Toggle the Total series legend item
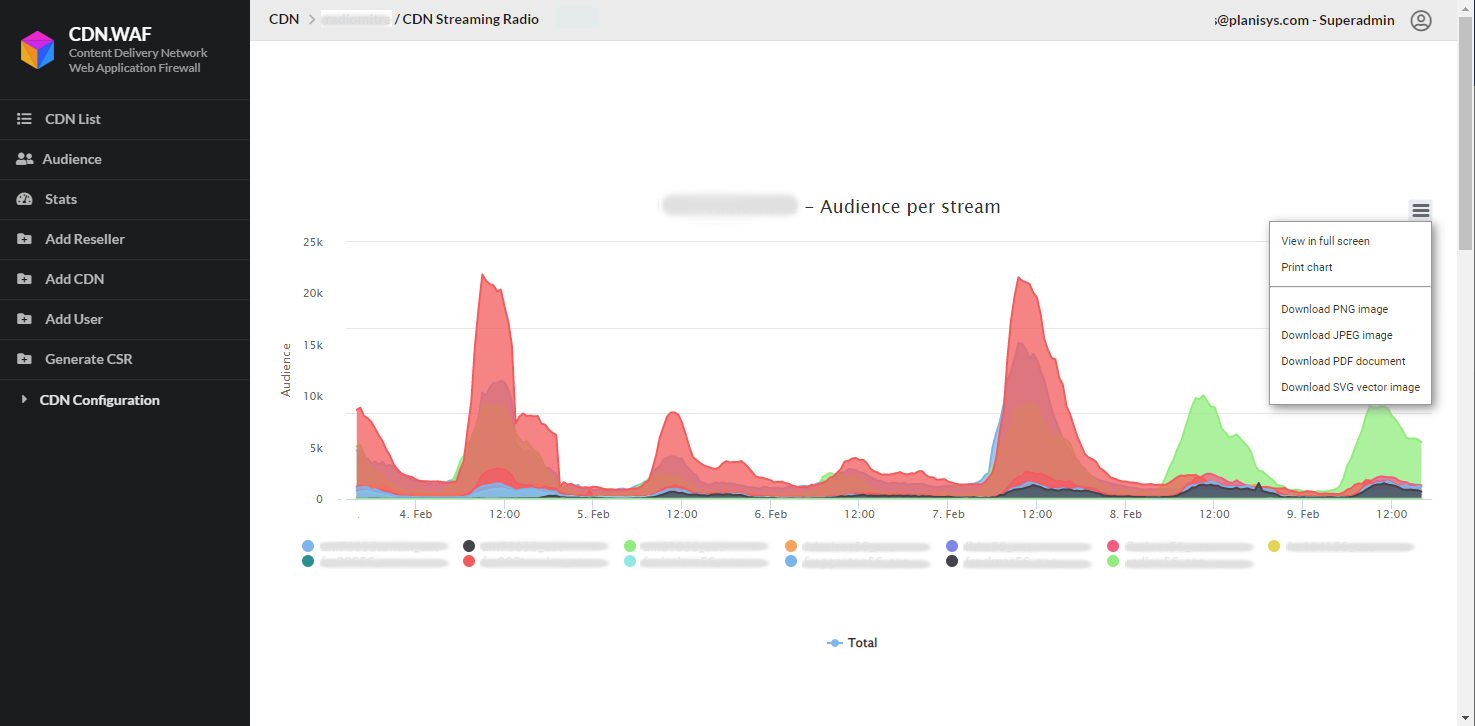Viewport: 1475px width, 726px height. 852,643
